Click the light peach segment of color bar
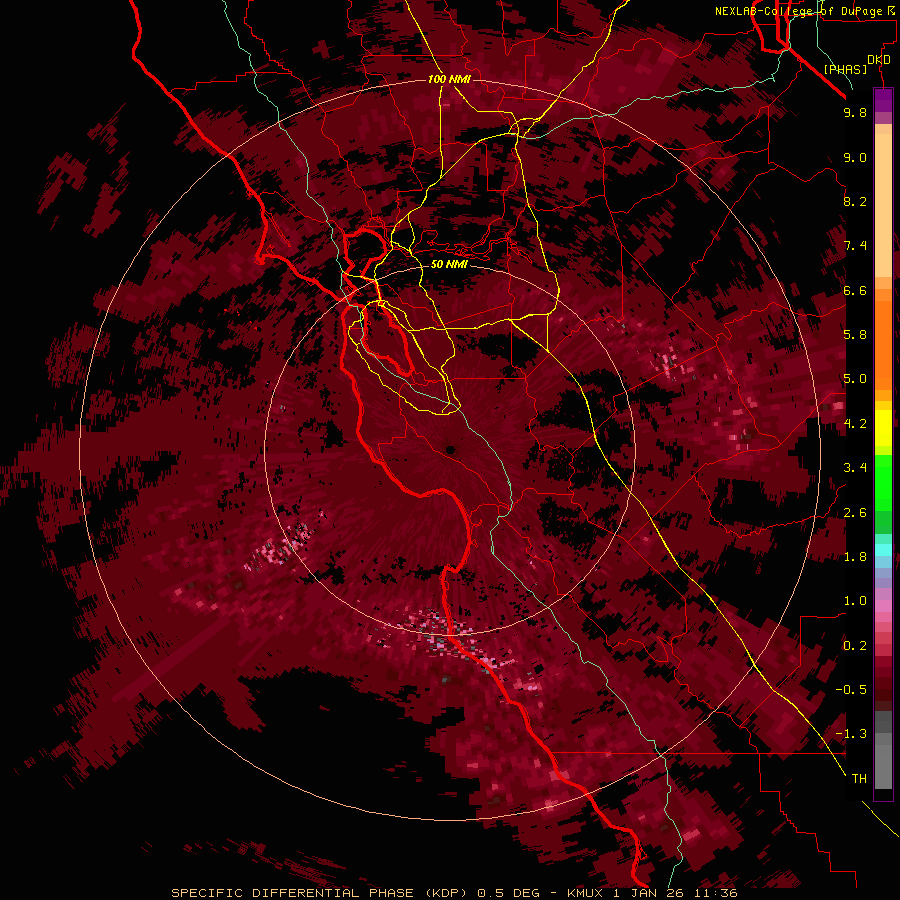Image resolution: width=900 pixels, height=900 pixels. click(883, 205)
